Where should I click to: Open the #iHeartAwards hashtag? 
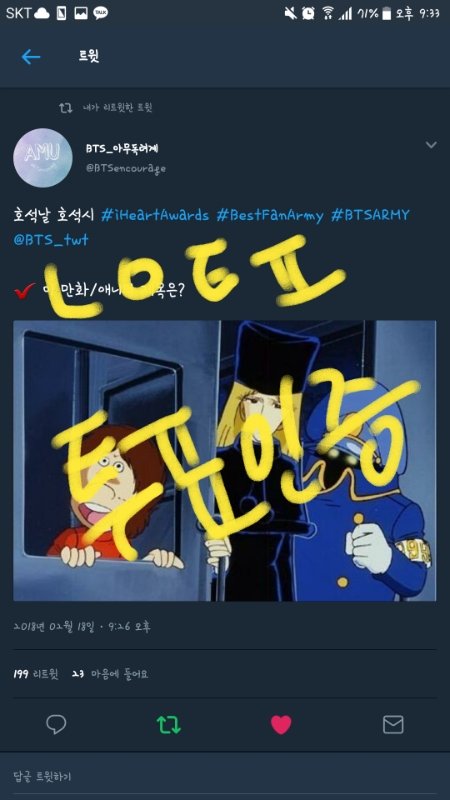pos(155,215)
